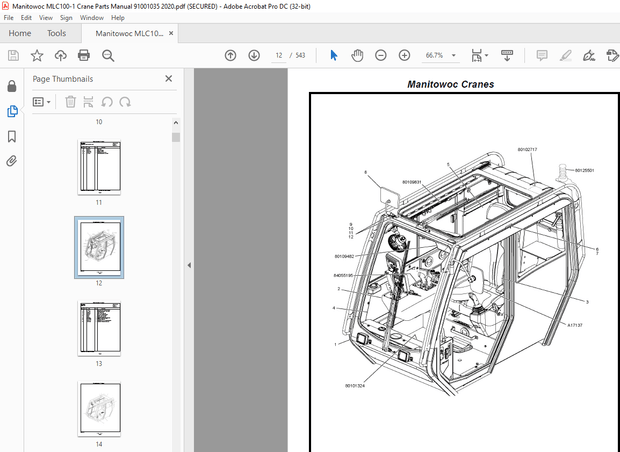Show security lock panel

pos(12,86)
